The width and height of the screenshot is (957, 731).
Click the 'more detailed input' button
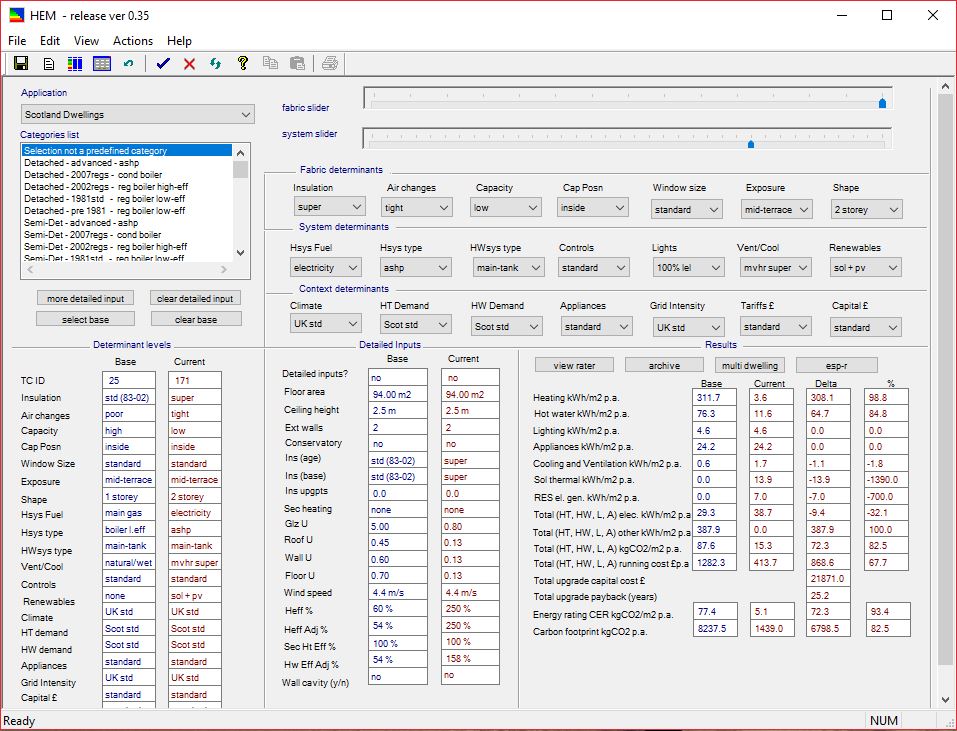click(x=85, y=298)
